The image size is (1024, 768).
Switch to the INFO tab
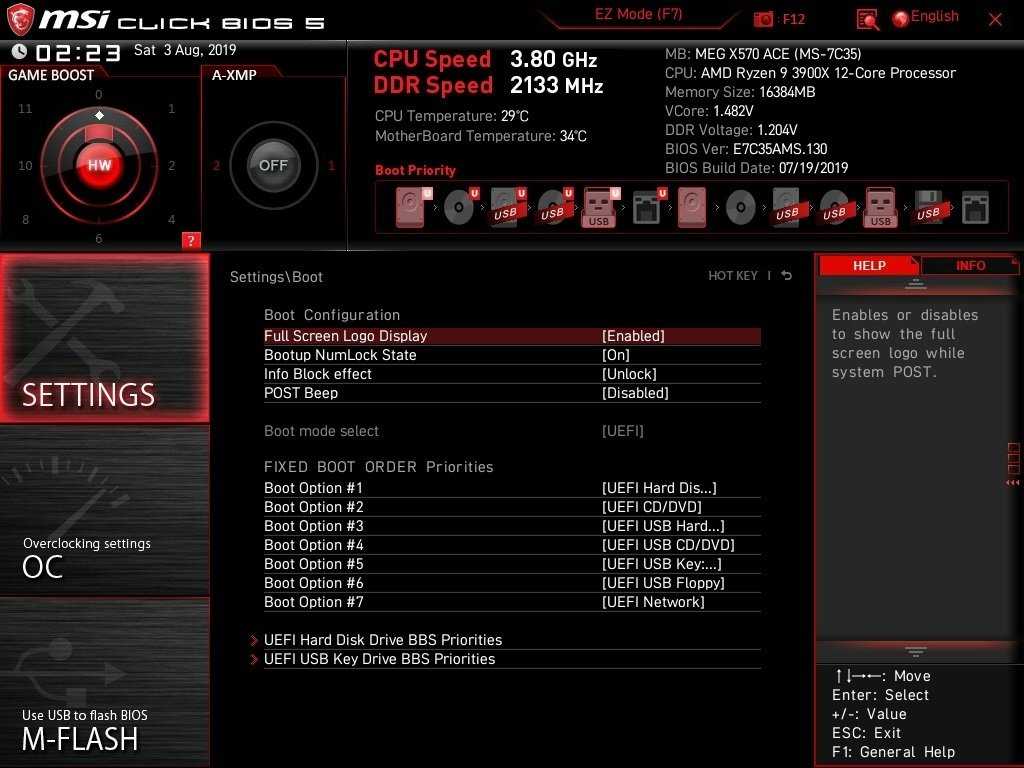point(969,265)
